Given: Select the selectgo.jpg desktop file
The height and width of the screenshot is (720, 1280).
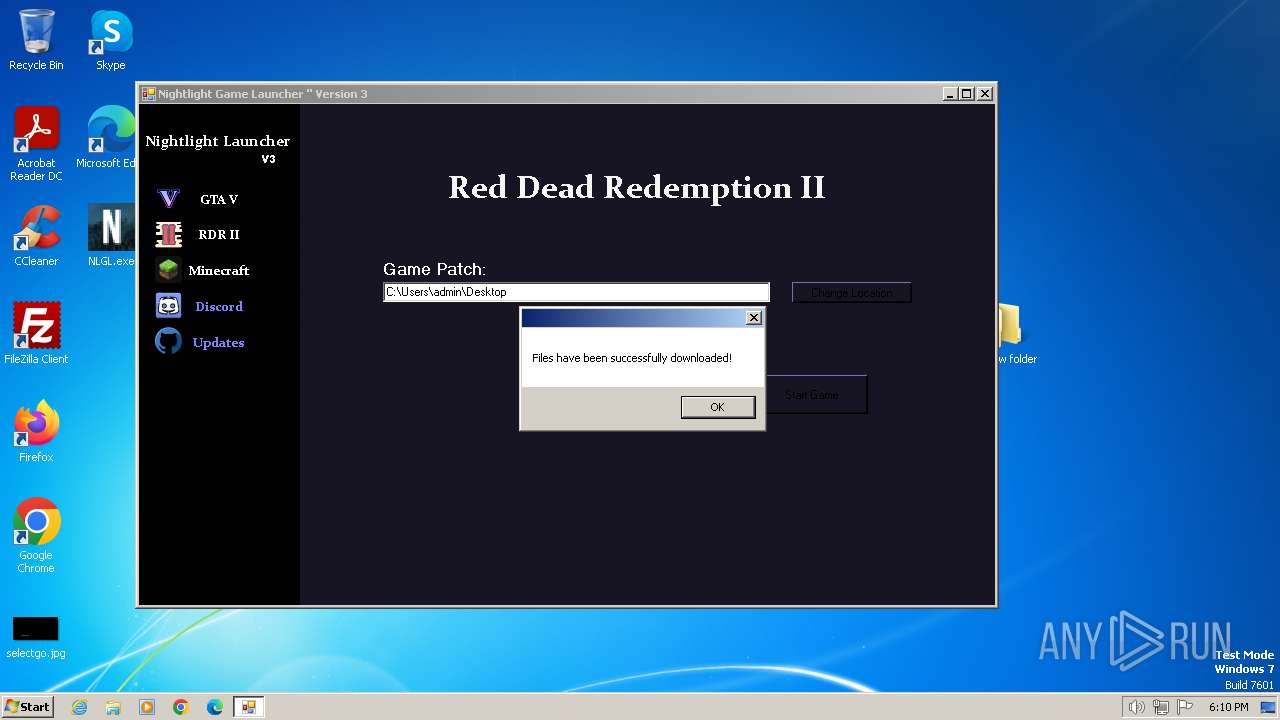Looking at the screenshot, I should coord(36,637).
